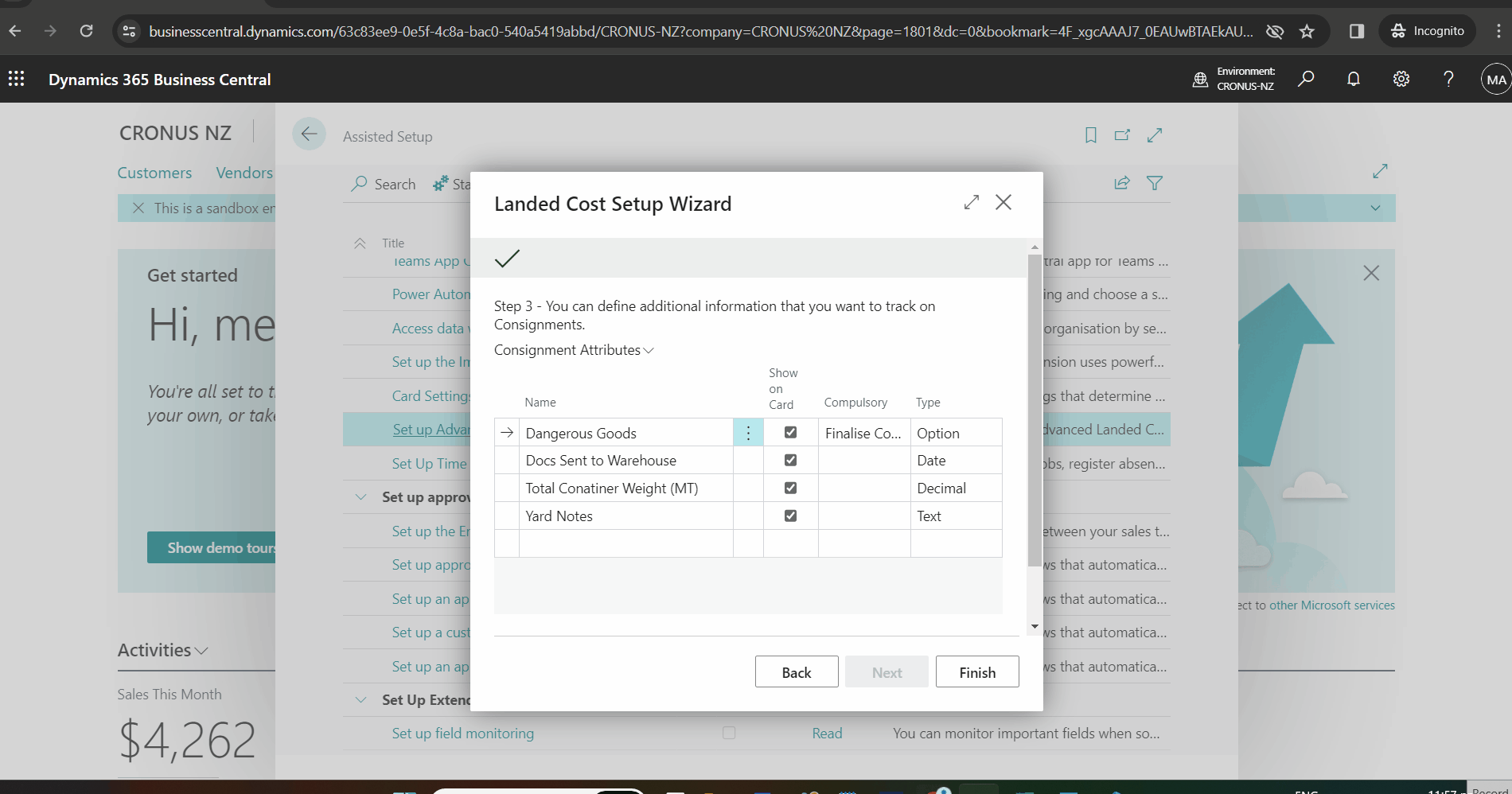1512x794 pixels.
Task: Expand the sandbox notification chevron
Action: [1375, 208]
